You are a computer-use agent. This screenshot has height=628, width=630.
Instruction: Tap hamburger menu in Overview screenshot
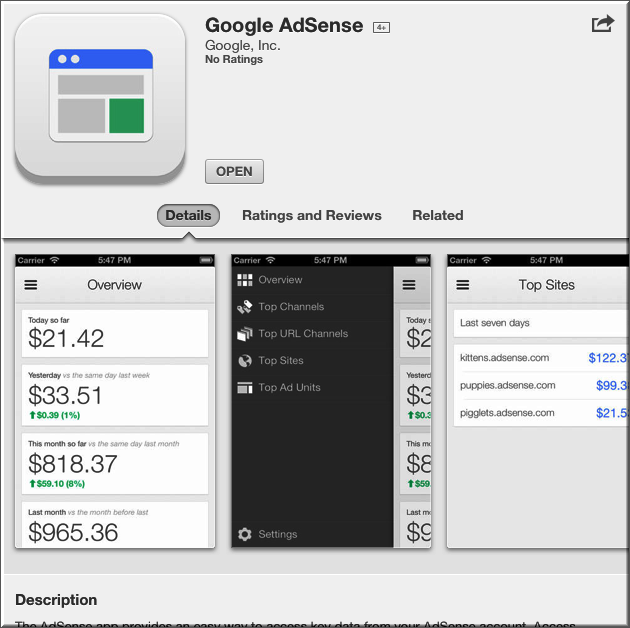(x=31, y=285)
